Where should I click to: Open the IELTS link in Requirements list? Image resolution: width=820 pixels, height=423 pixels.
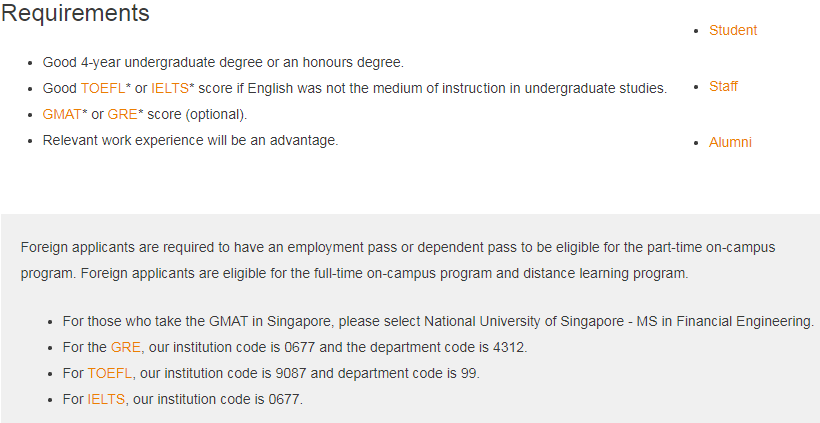(x=169, y=88)
